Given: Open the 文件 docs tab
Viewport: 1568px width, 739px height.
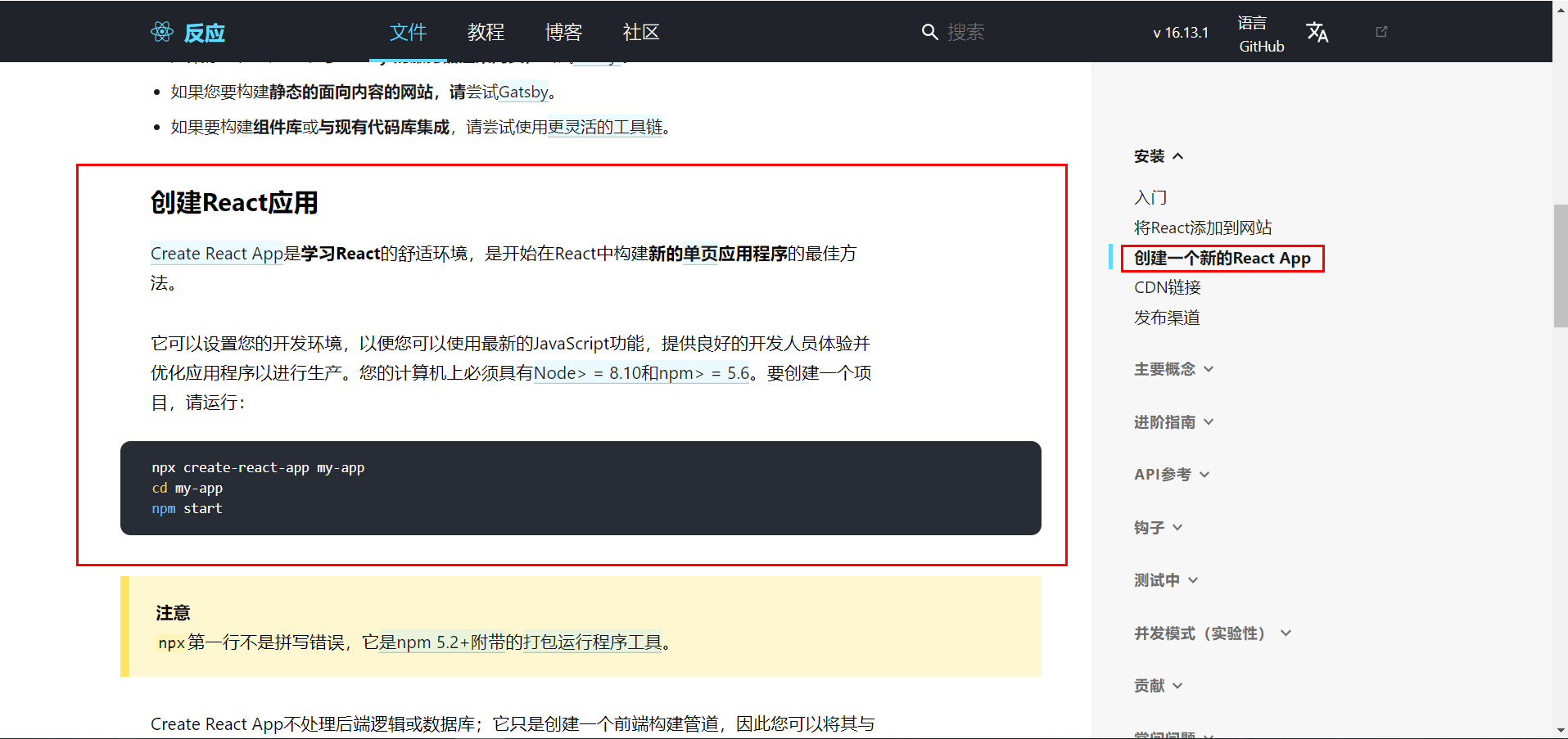Looking at the screenshot, I should tap(408, 32).
